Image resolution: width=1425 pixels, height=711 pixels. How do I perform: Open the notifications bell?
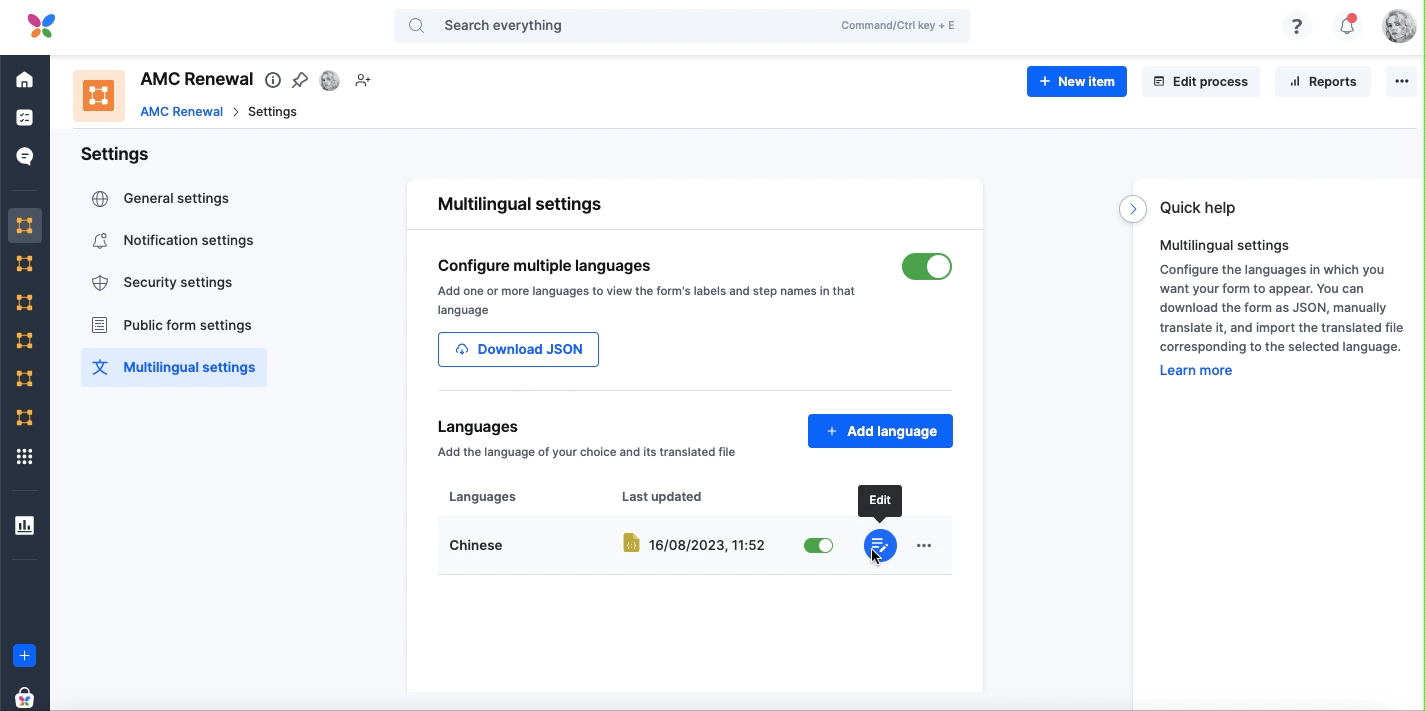(x=1347, y=26)
